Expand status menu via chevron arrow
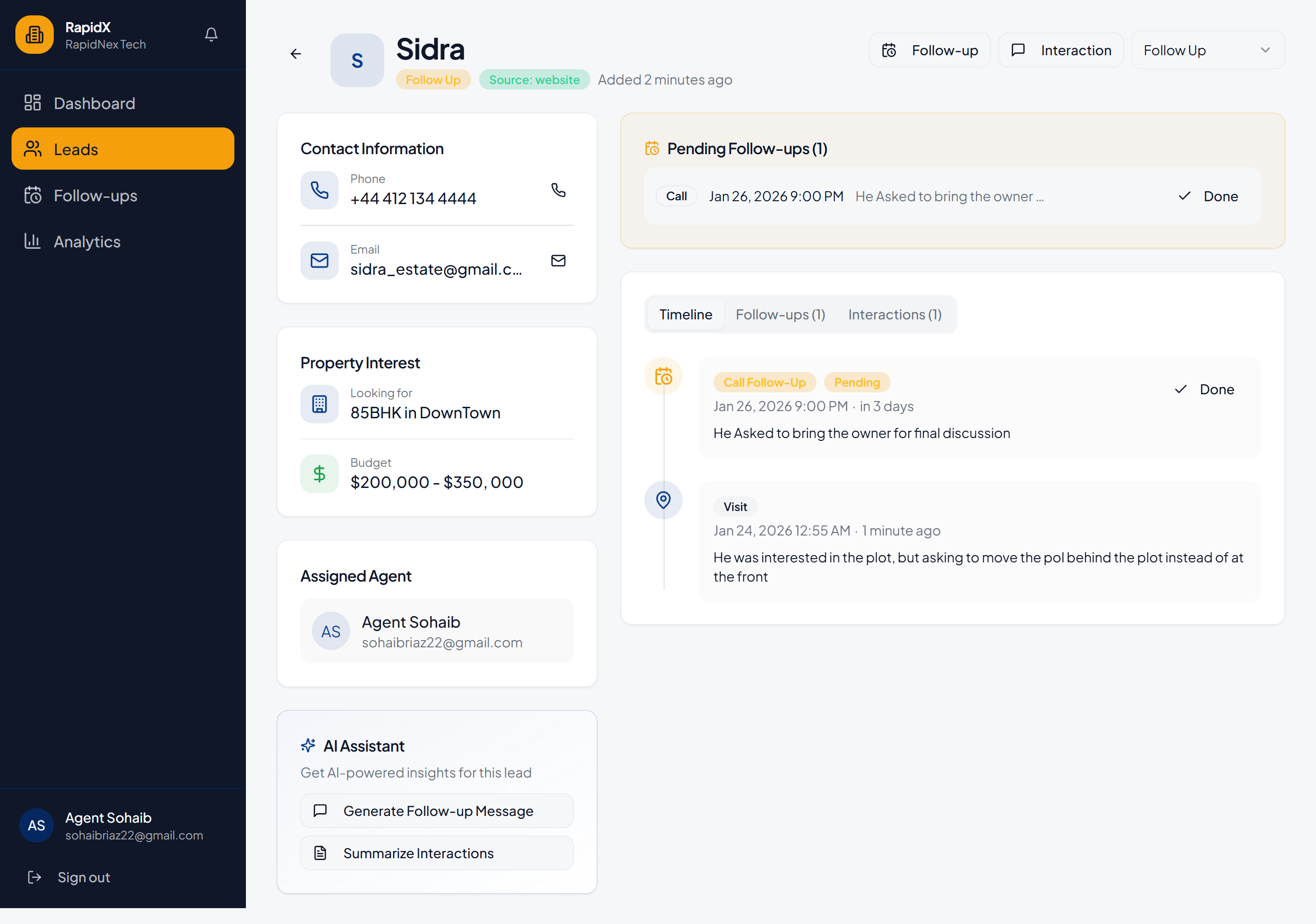Screen dimensions: 1316x924 tap(1265, 50)
